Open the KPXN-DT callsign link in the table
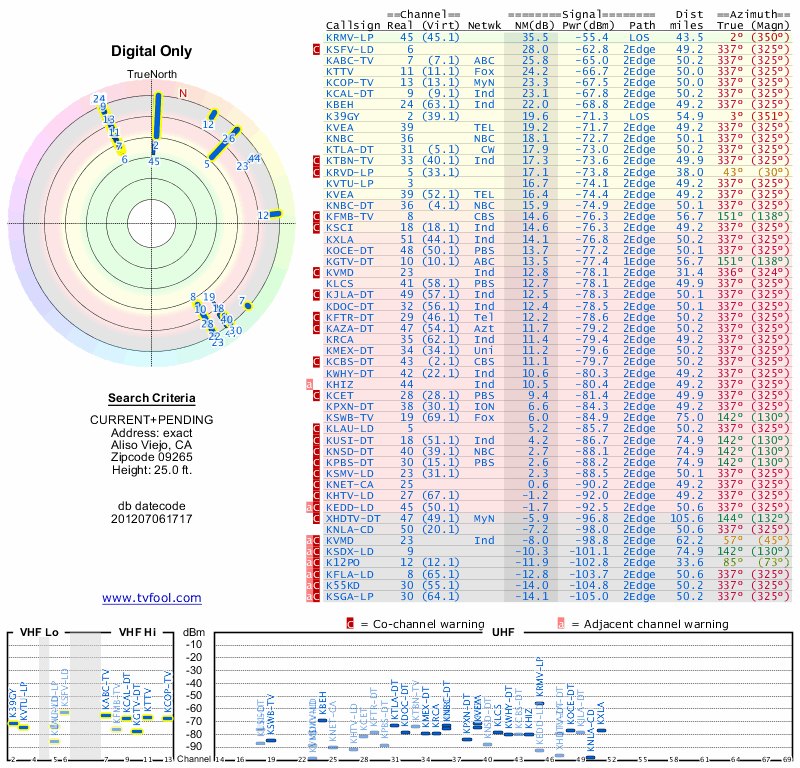The image size is (800, 768). [x=349, y=407]
